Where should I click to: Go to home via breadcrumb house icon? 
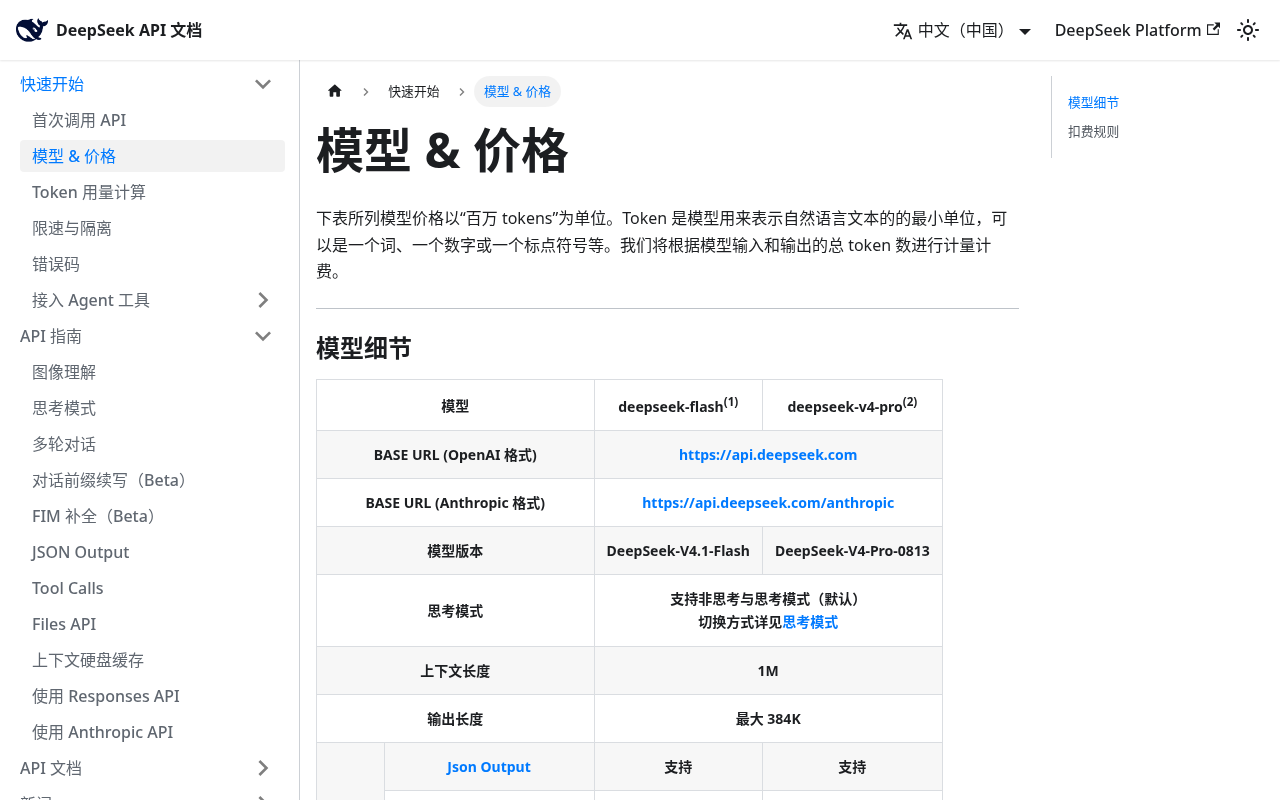(335, 91)
